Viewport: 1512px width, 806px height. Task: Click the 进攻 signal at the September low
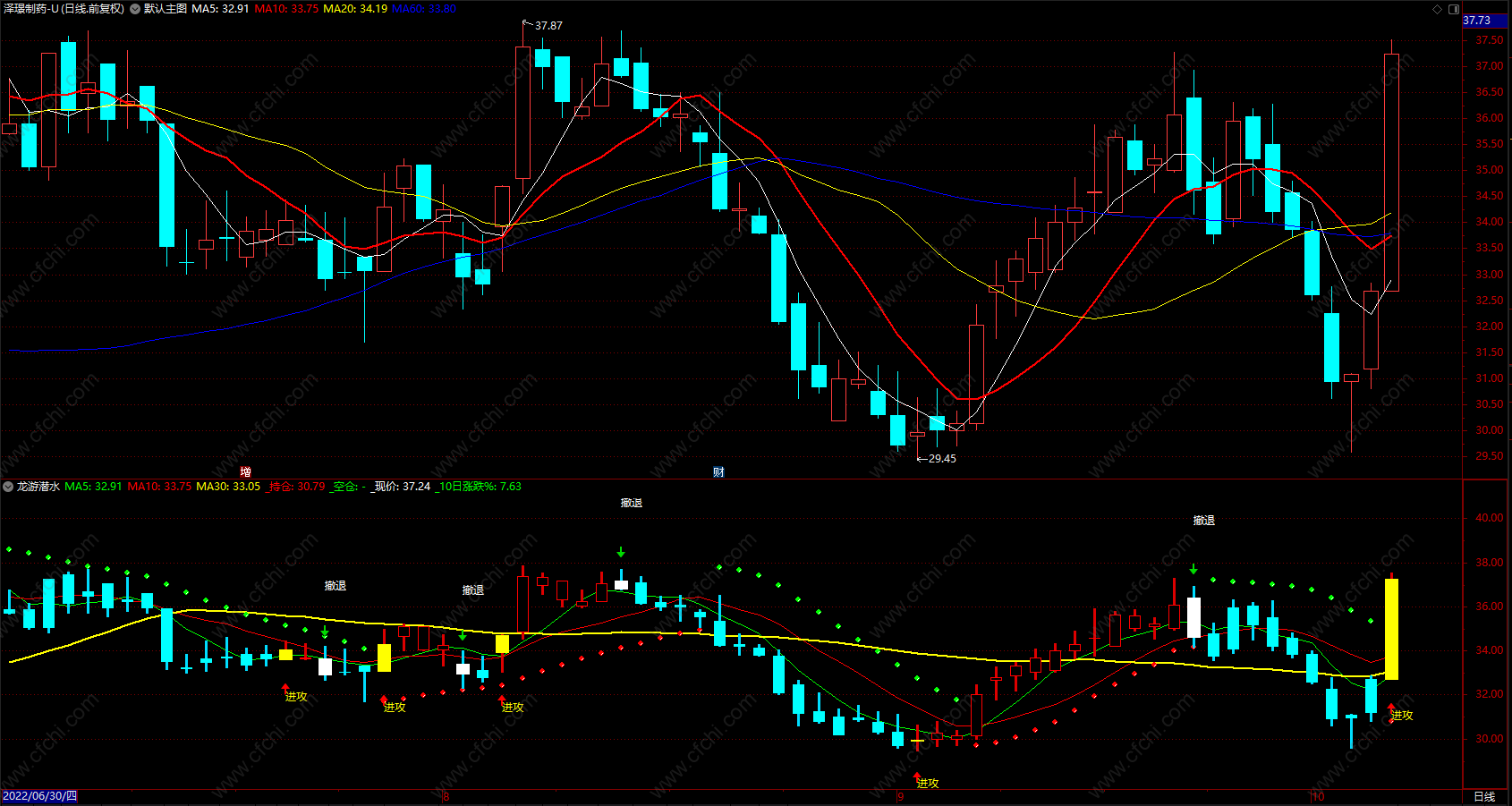point(928,783)
